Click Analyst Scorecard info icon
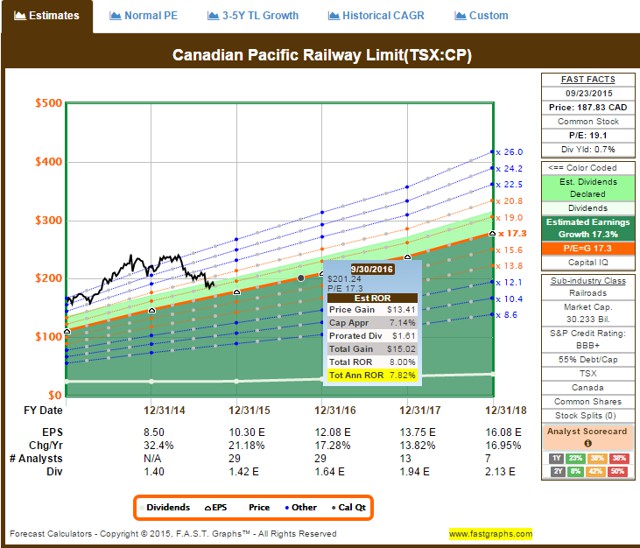This screenshot has width=640, height=548. tap(588, 443)
